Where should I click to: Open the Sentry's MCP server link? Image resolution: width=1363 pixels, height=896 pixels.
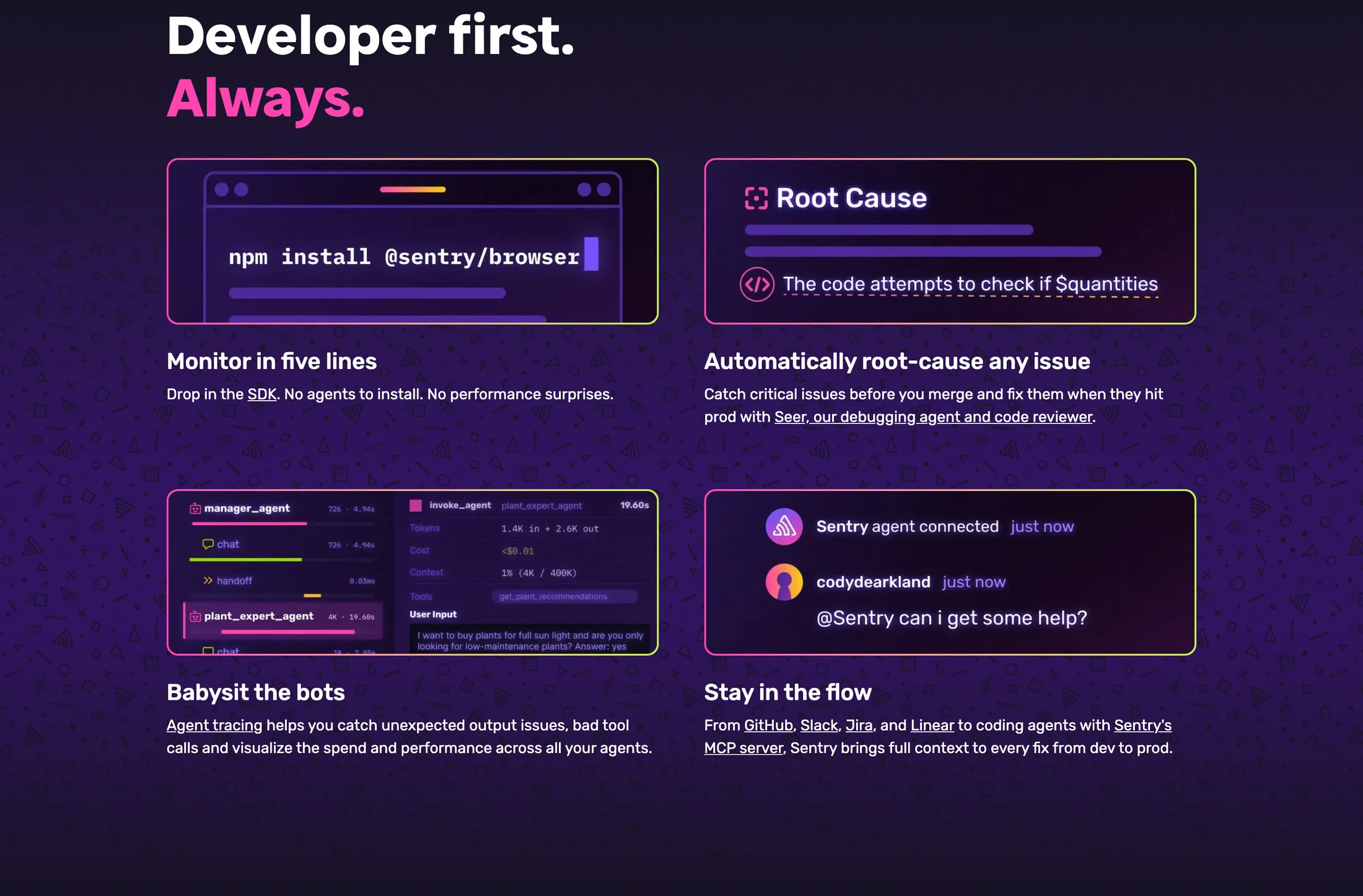coord(938,737)
